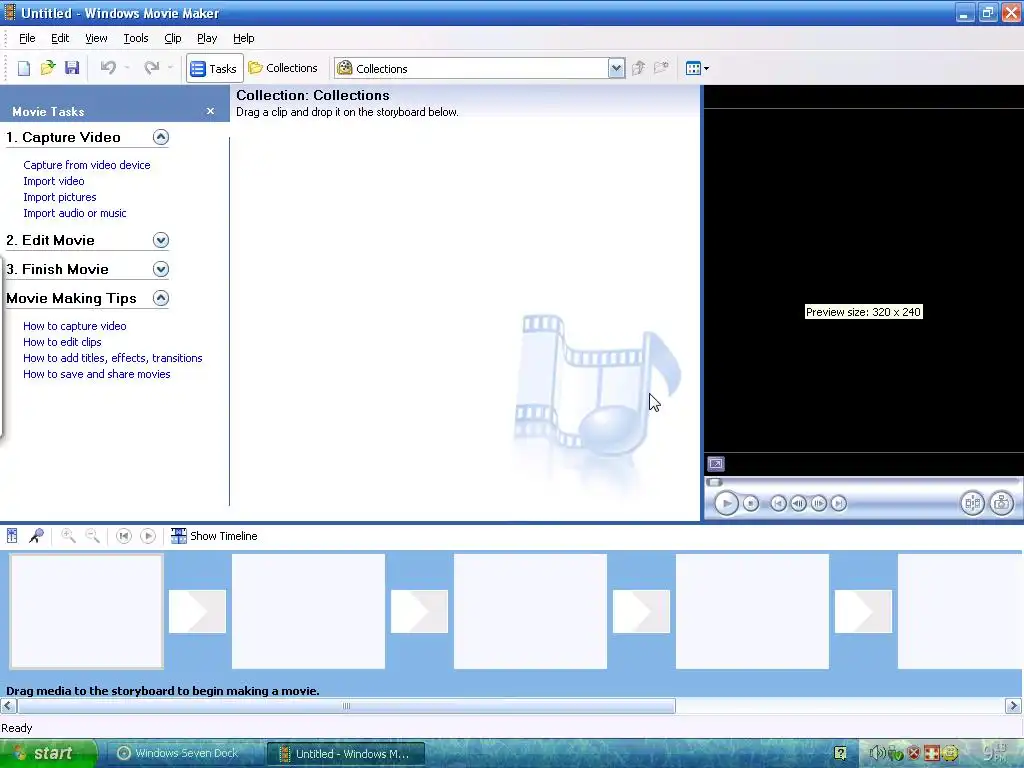Click Import video link
This screenshot has height=768, width=1024.
pos(54,181)
